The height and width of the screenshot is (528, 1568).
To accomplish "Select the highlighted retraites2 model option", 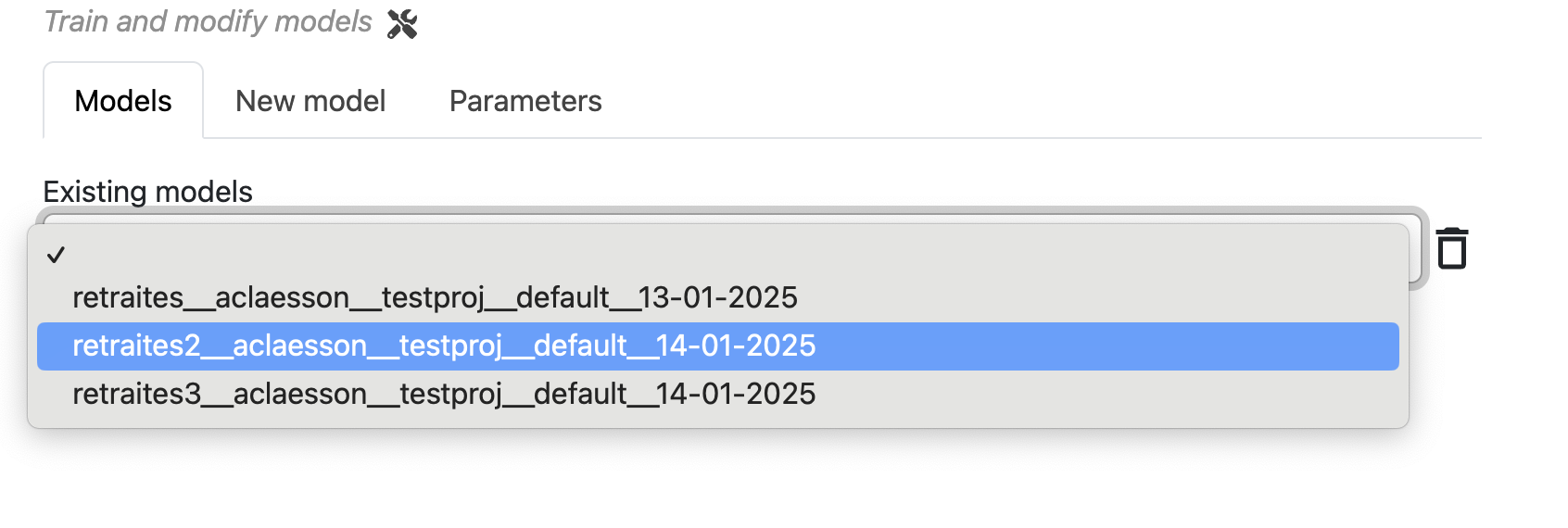I will (x=718, y=346).
